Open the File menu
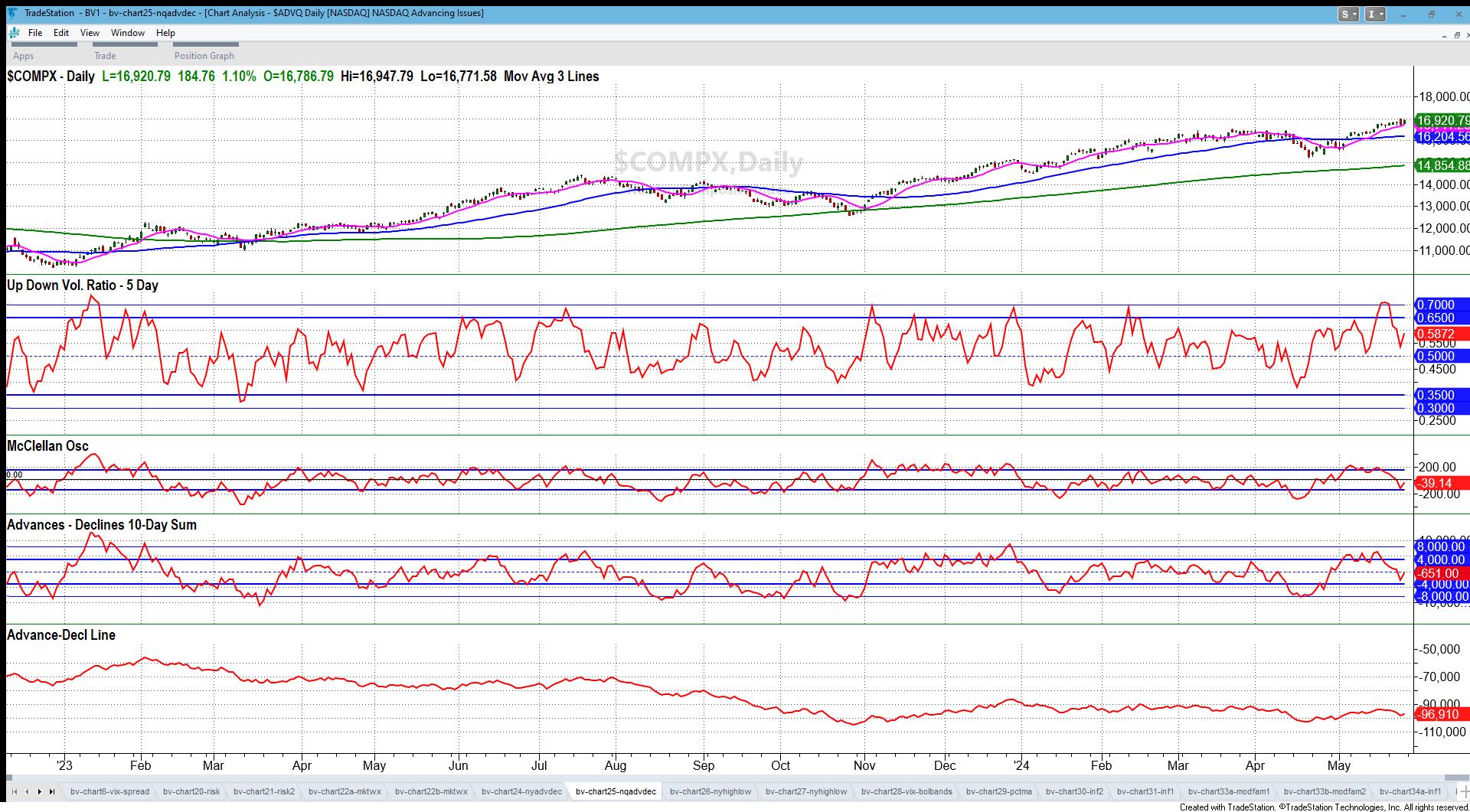This screenshot has height=812, width=1470. (x=35, y=33)
